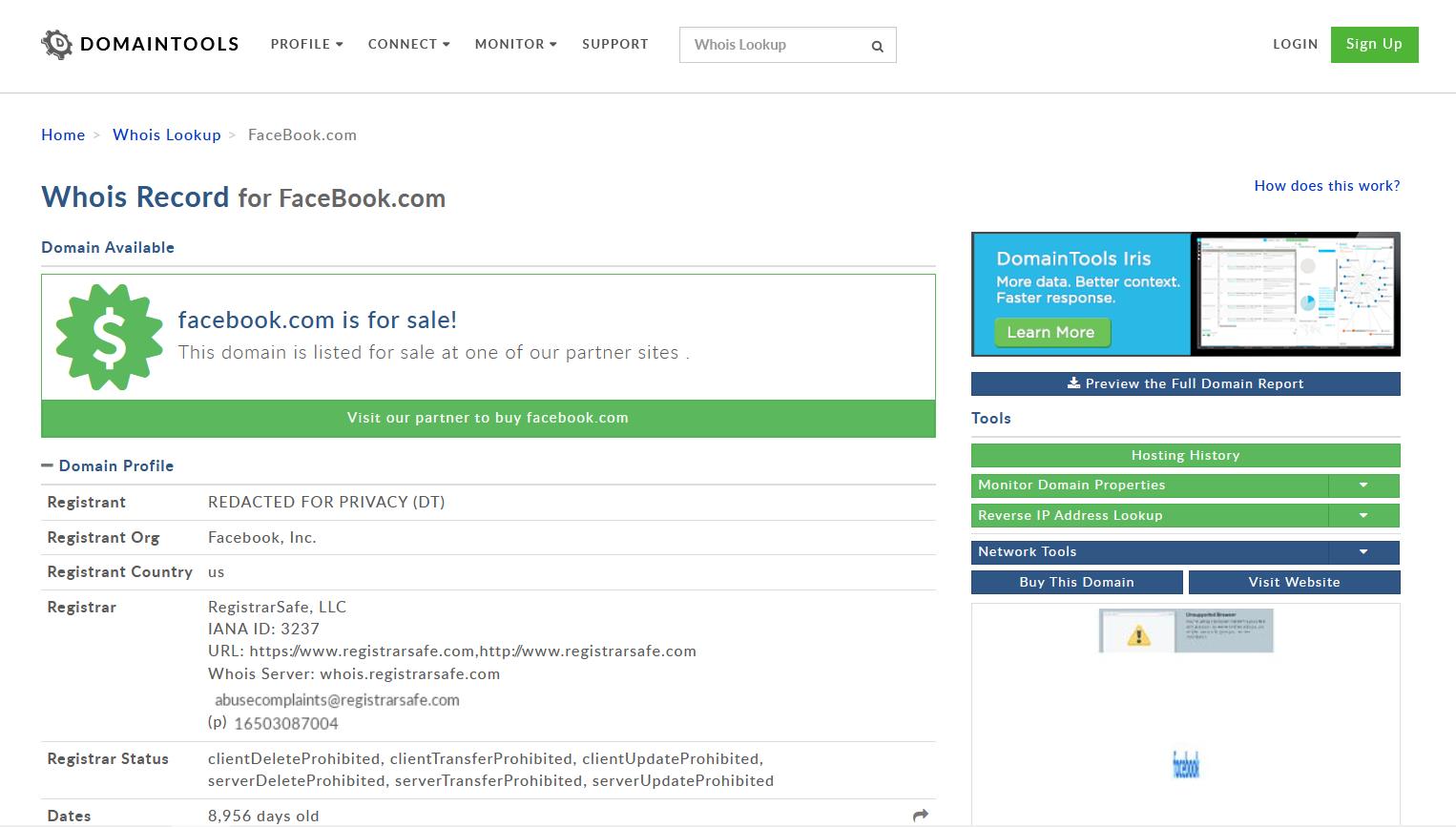Open Whois Lookup breadcrumb link
1456x827 pixels.
pos(167,134)
